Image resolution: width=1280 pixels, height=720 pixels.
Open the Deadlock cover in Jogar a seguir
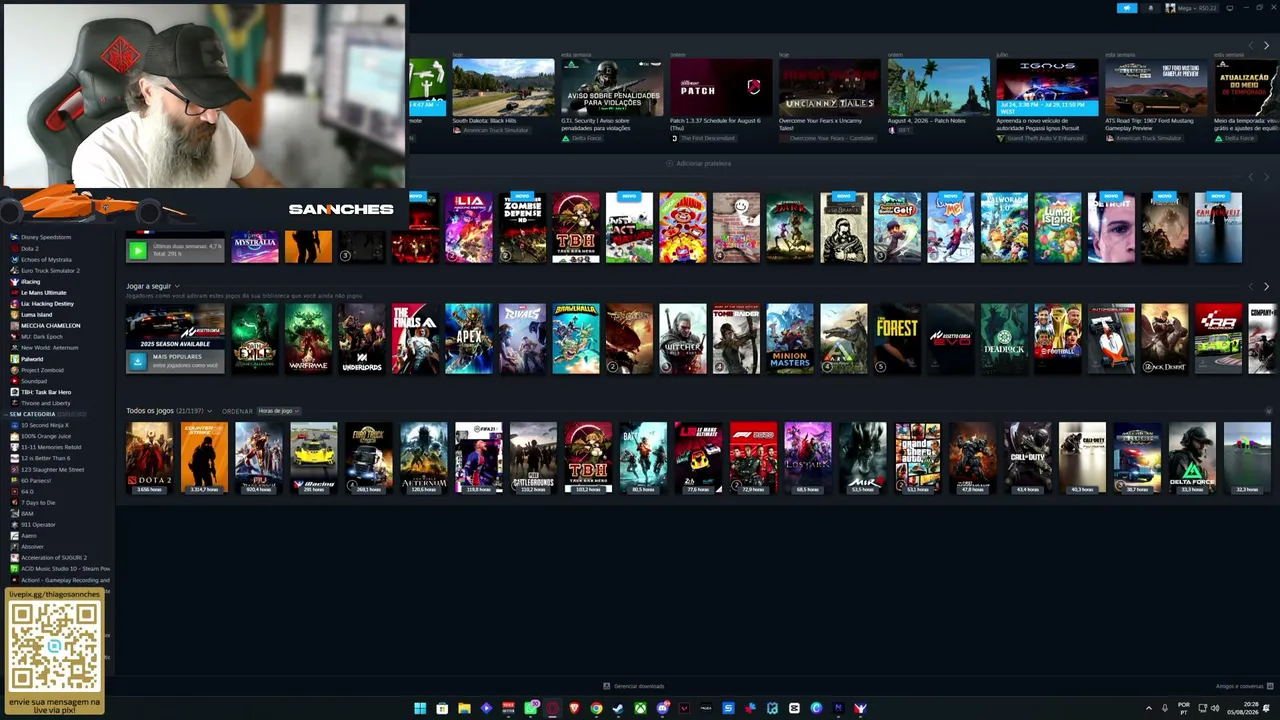[1004, 338]
